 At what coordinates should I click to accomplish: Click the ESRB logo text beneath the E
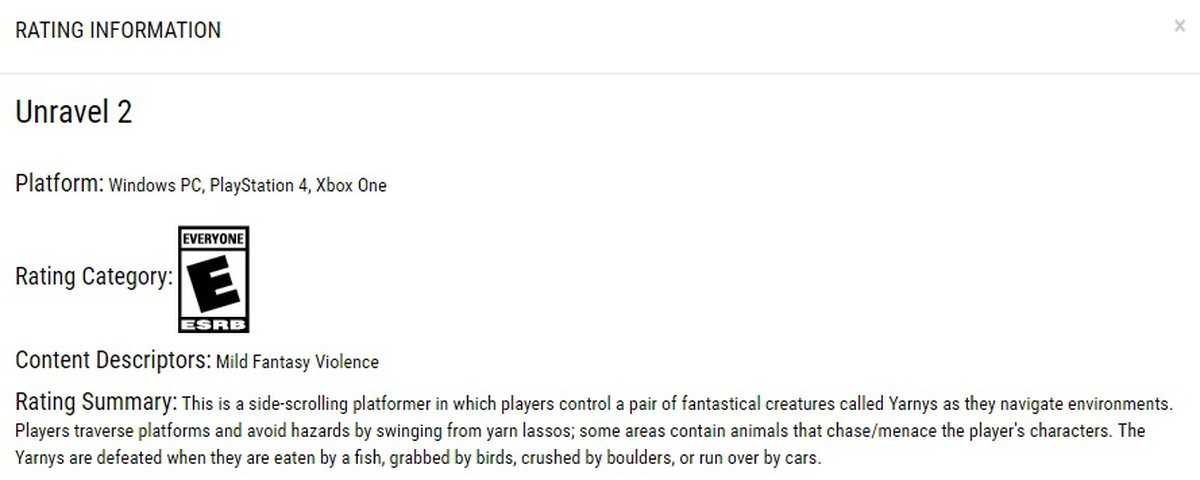(x=213, y=324)
